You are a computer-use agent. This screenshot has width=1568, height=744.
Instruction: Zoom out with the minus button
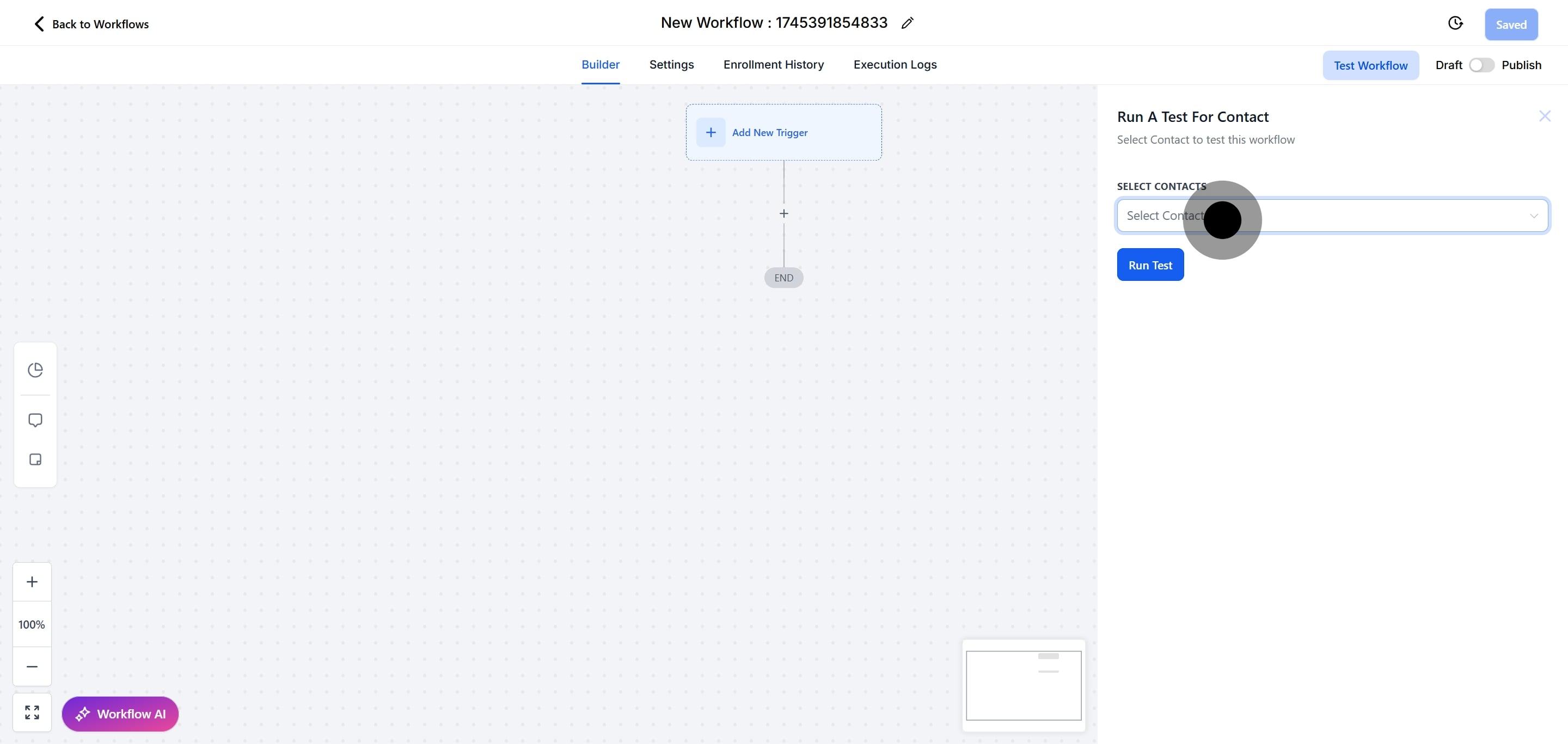click(x=32, y=666)
